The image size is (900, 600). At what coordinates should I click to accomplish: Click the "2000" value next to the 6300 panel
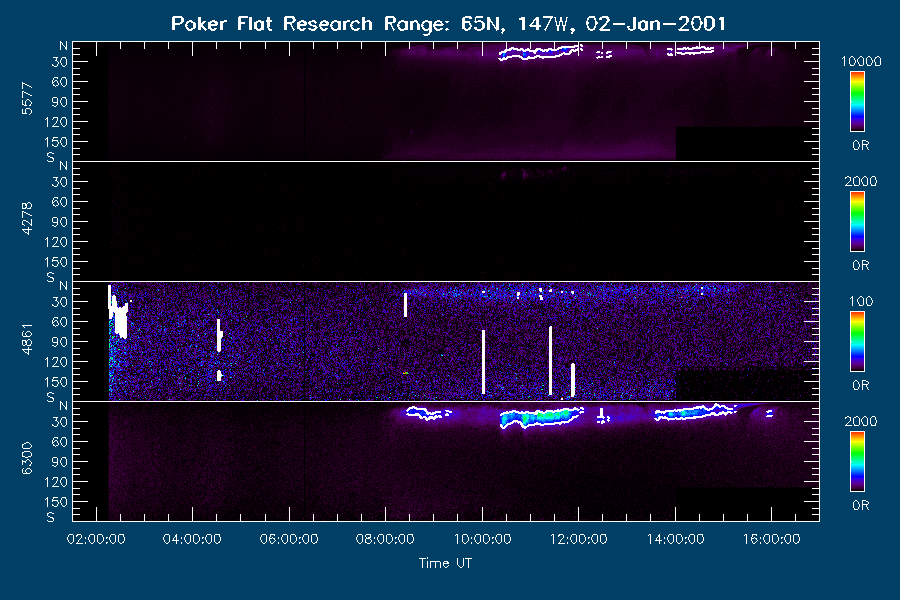[861, 422]
